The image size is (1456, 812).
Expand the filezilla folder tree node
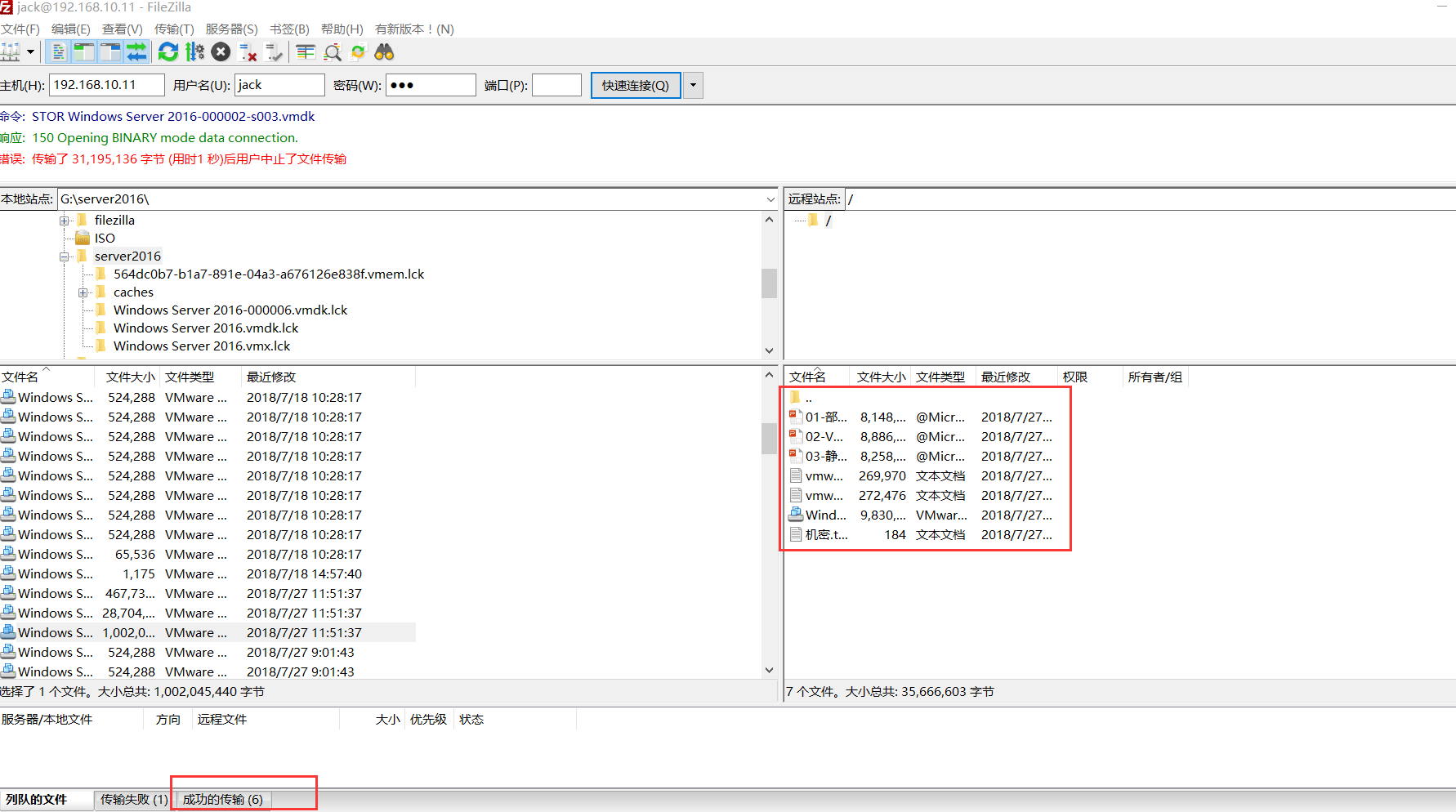coord(64,221)
